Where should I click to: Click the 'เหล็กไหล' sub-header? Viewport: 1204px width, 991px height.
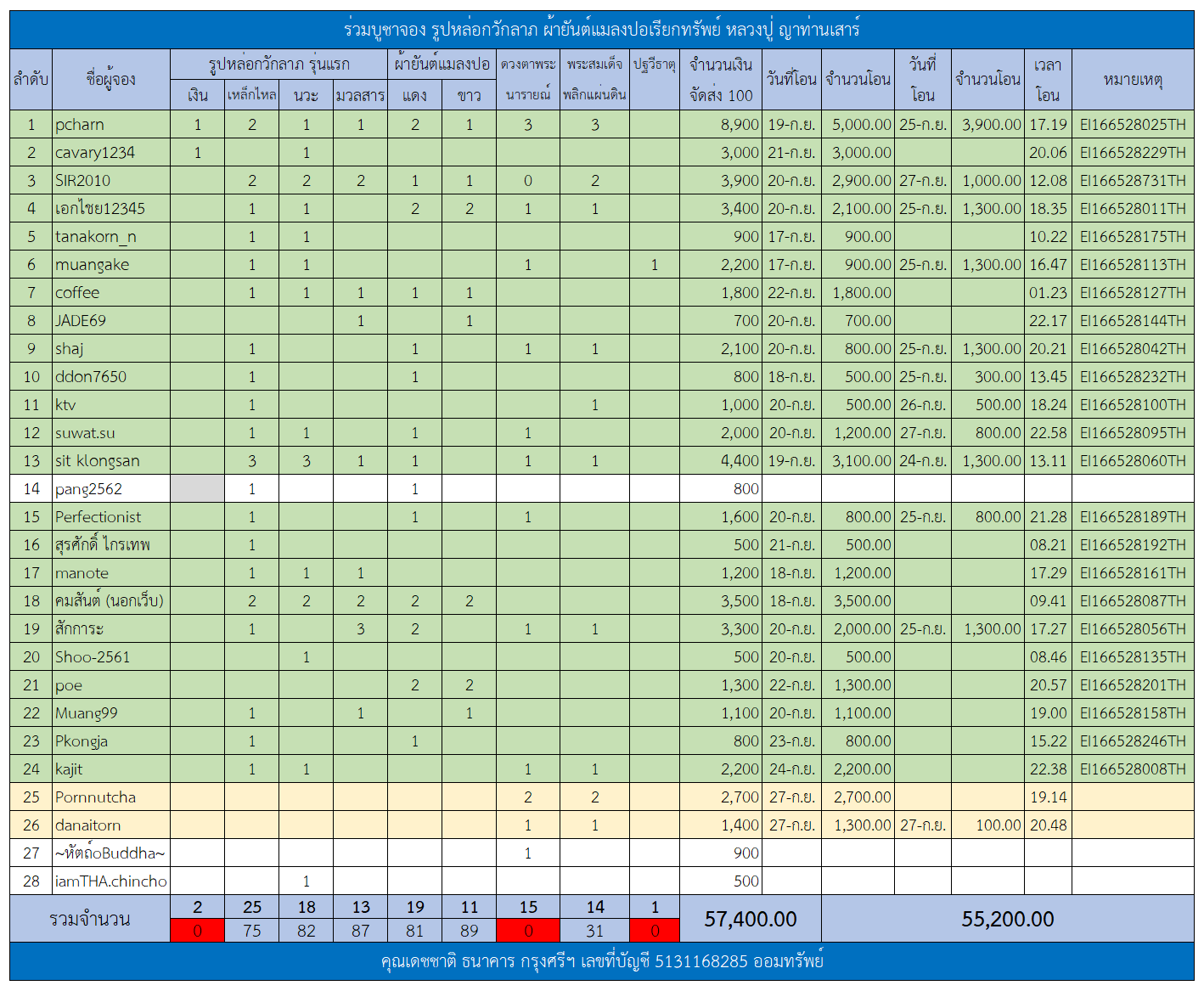click(x=252, y=95)
